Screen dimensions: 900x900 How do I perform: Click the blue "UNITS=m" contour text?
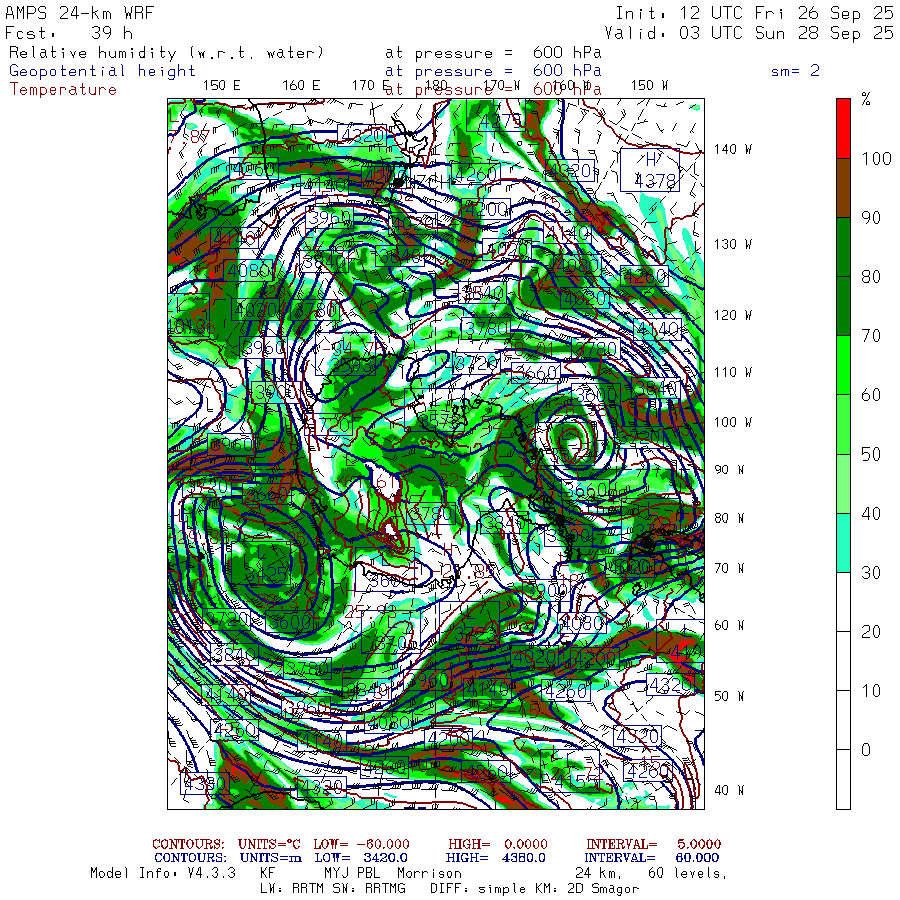tap(270, 858)
